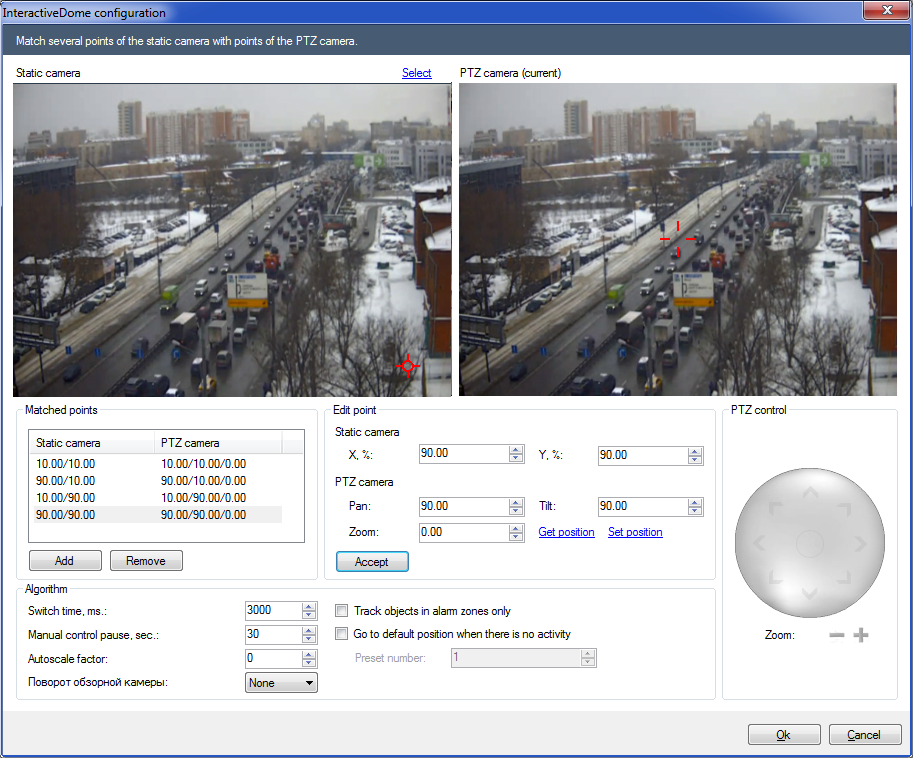
Task: Click the Get position link
Action: (566, 532)
